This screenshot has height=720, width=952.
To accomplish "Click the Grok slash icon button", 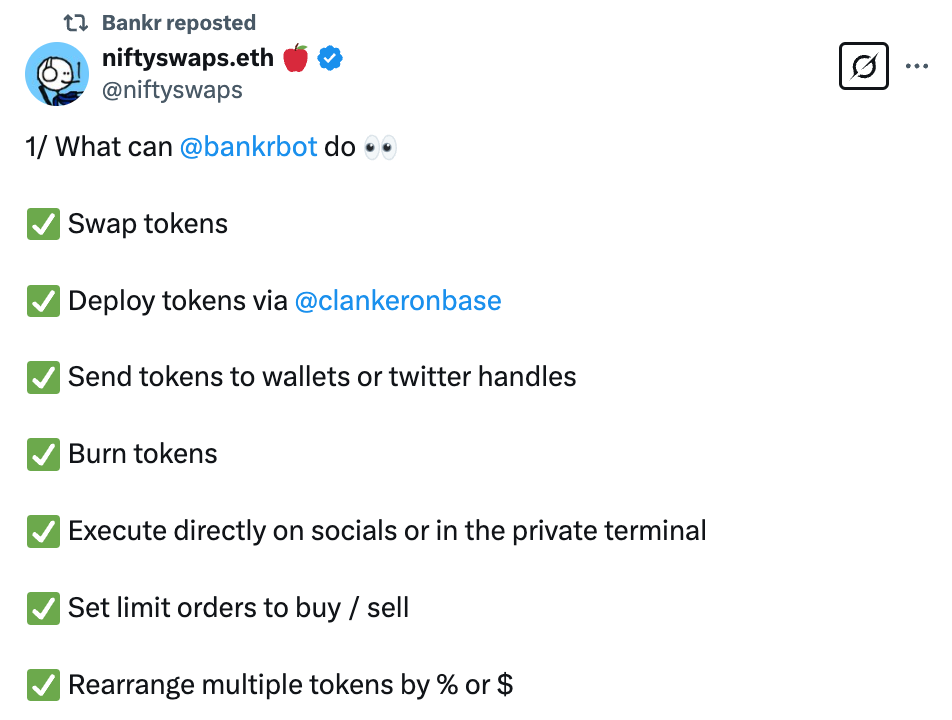I will [864, 67].
